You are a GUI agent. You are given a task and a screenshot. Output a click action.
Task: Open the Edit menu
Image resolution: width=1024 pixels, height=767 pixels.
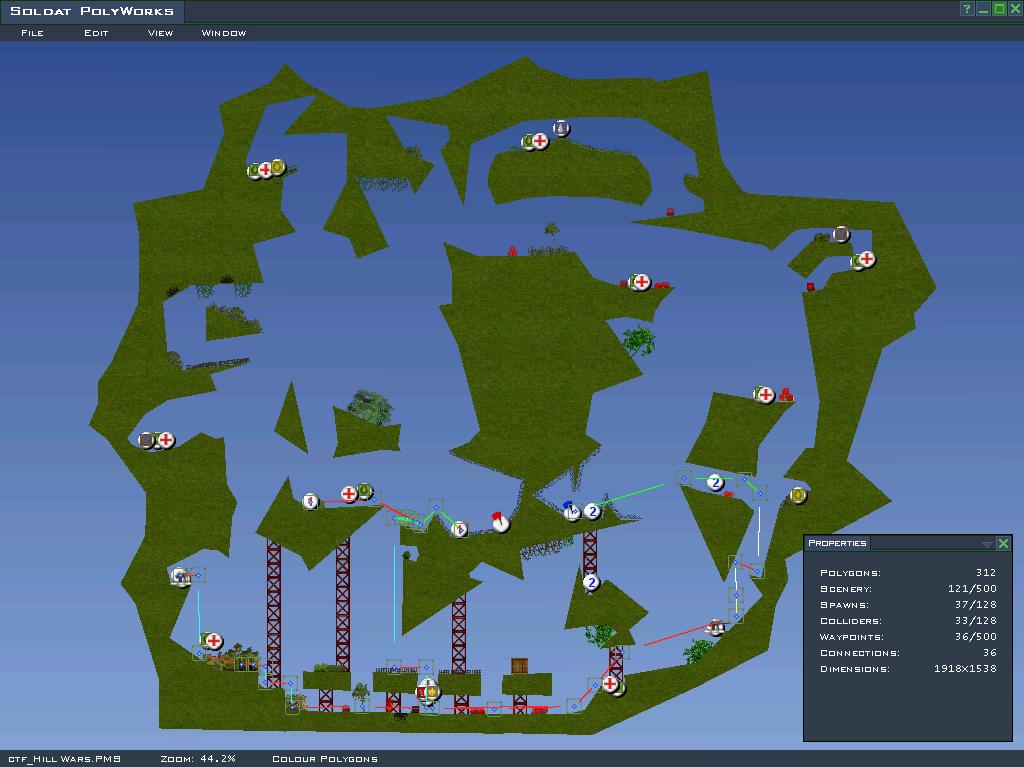coord(96,33)
